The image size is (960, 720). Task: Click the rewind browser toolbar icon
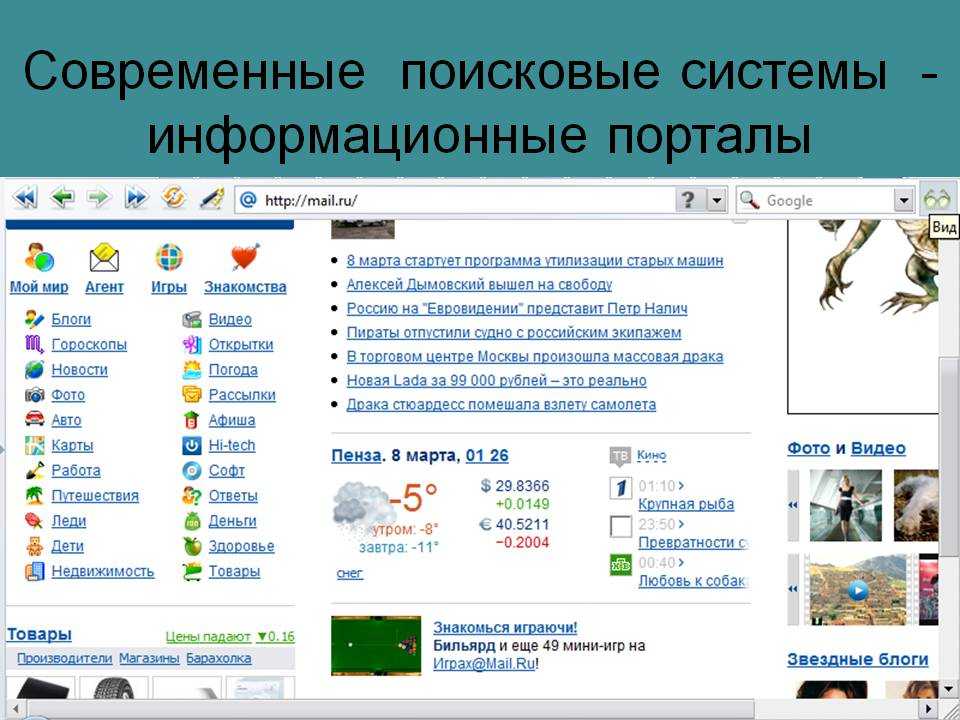[x=26, y=198]
